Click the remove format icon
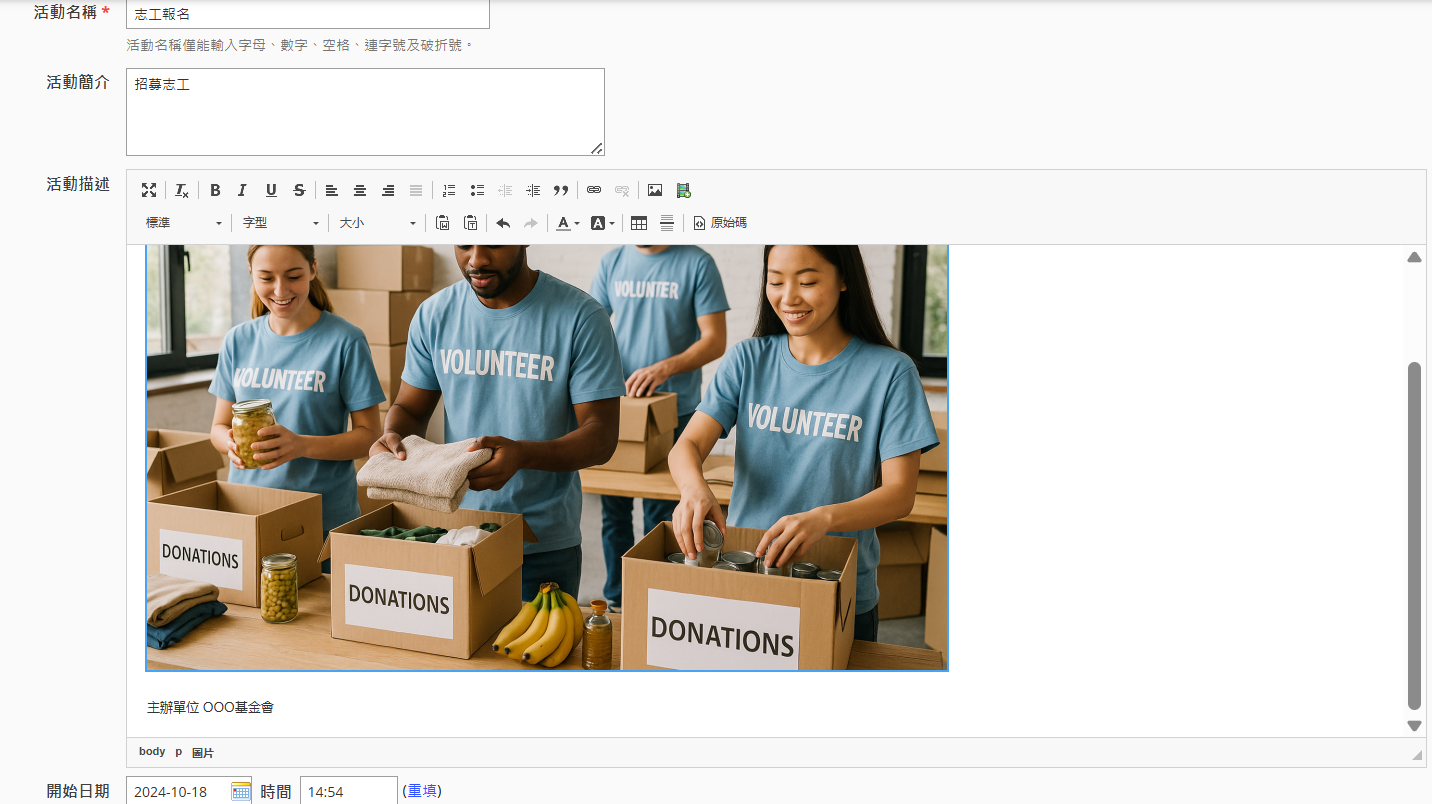 pyautogui.click(x=181, y=190)
